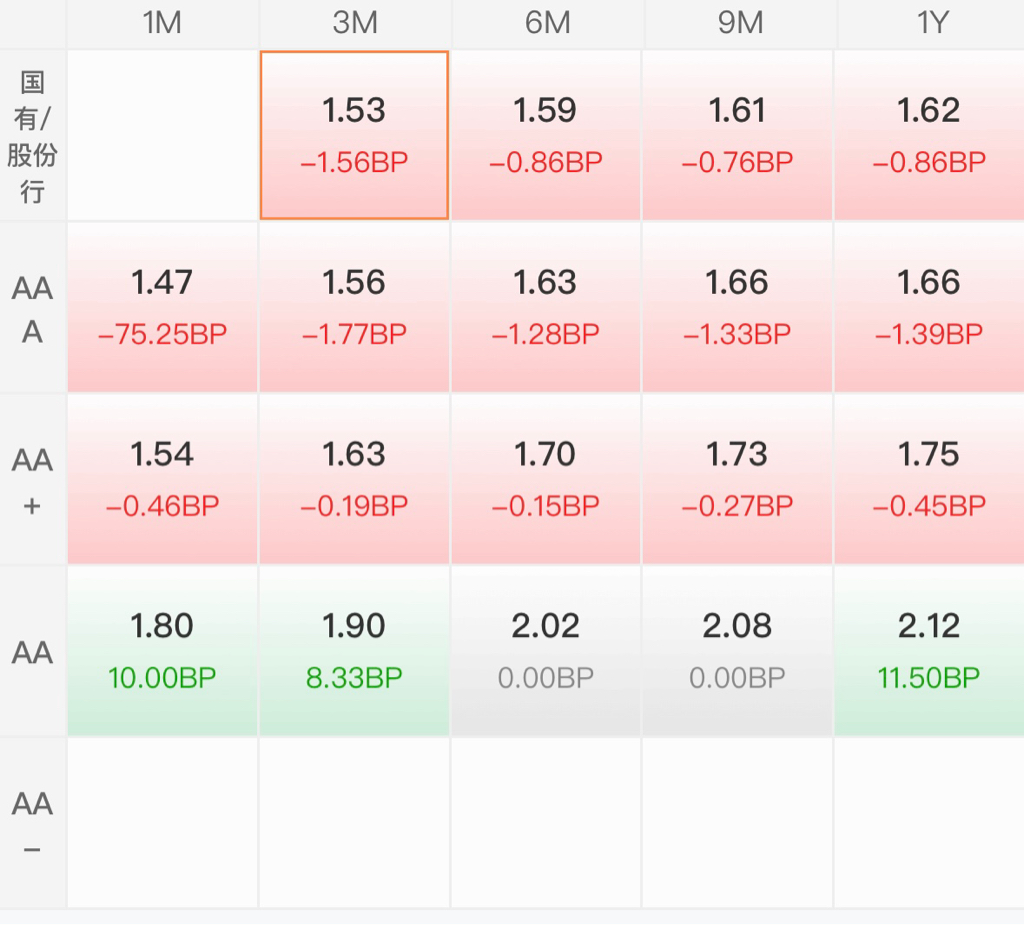Click the AAA 3M cell with -1.77BP
1024x925 pixels.
coord(354,307)
